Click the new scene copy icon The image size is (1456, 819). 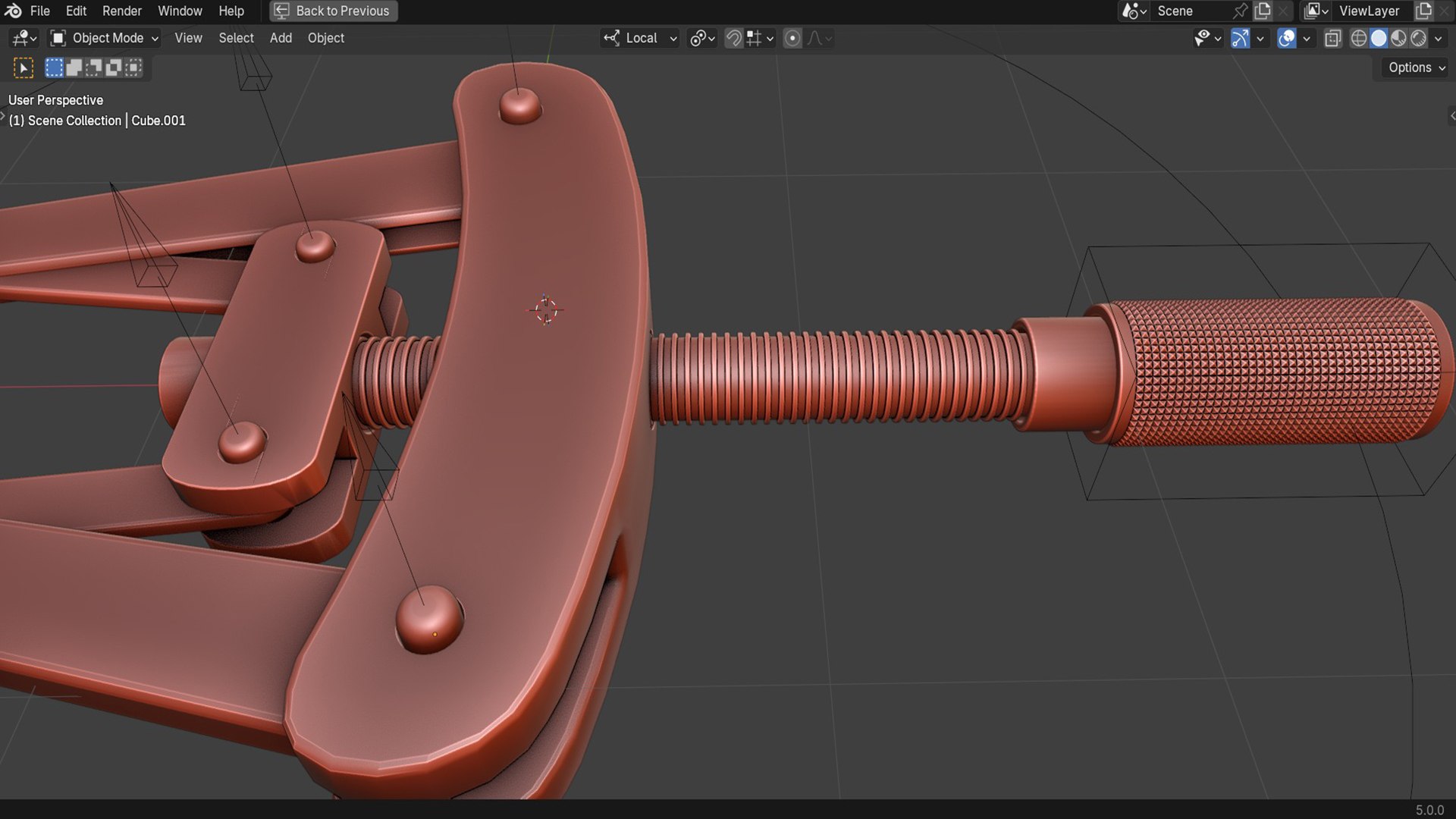(1263, 11)
